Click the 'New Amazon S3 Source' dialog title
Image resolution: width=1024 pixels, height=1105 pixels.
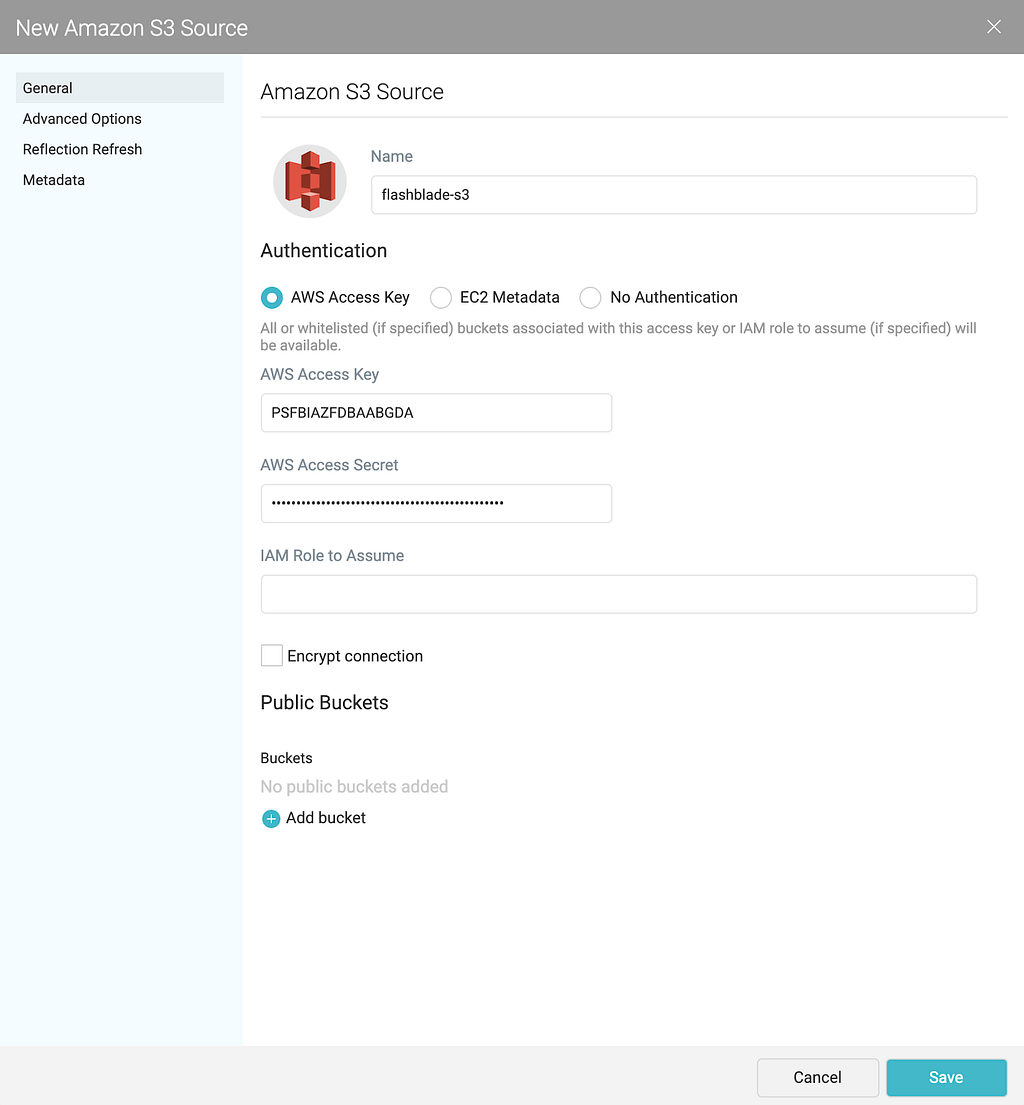pos(132,27)
